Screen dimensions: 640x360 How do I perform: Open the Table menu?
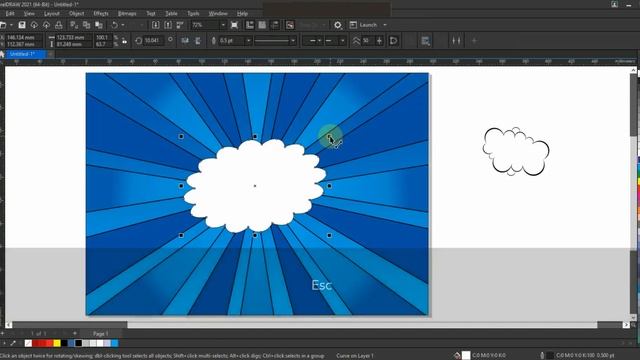click(171, 13)
